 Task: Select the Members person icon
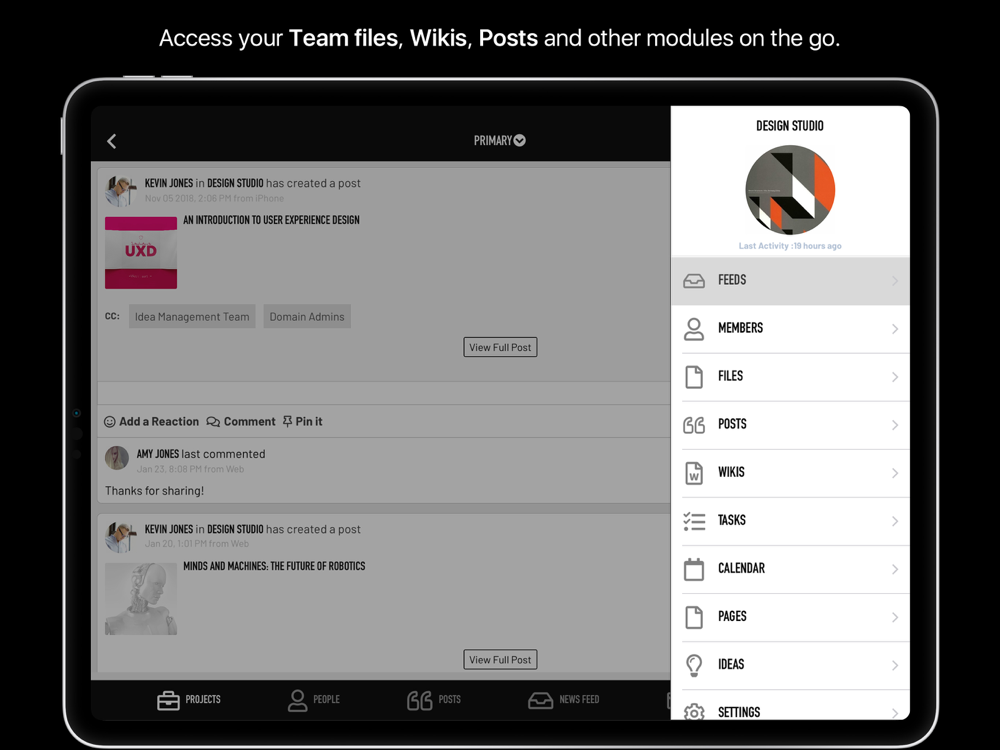pyautogui.click(x=694, y=329)
